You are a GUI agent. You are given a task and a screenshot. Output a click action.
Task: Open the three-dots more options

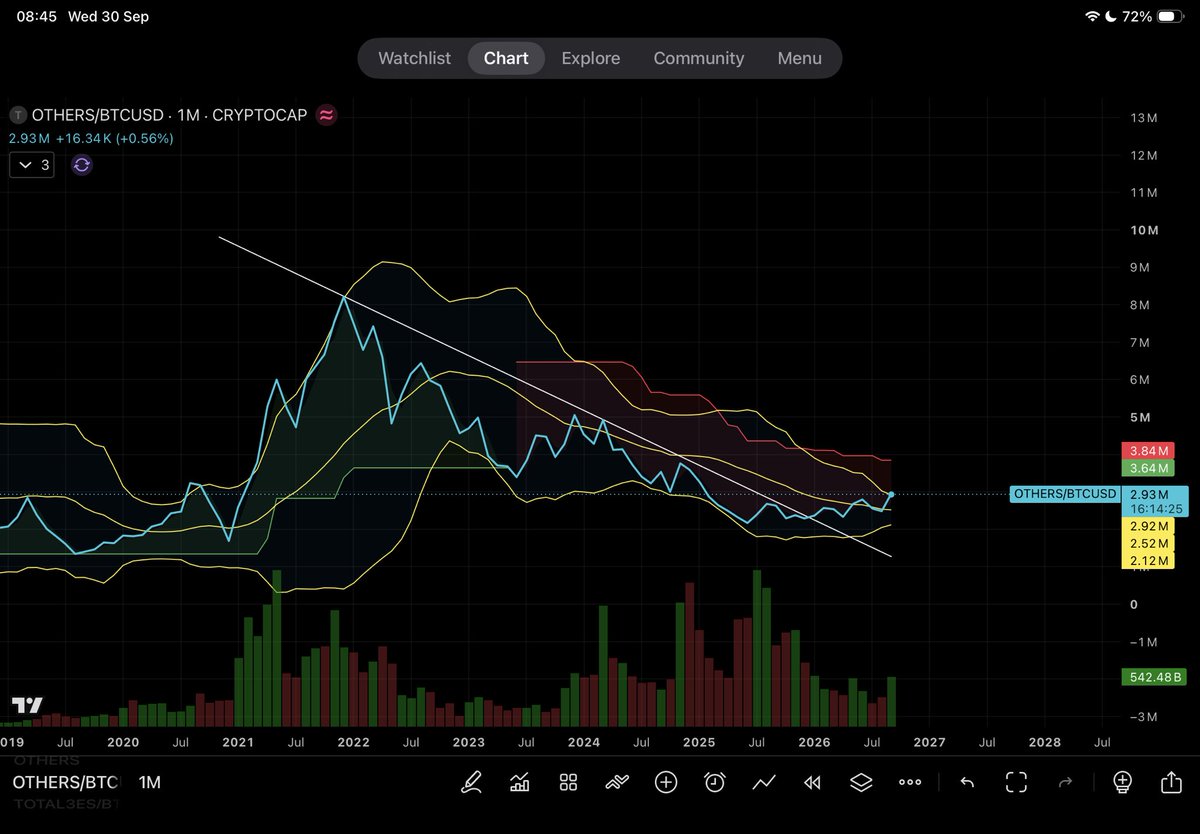(910, 782)
